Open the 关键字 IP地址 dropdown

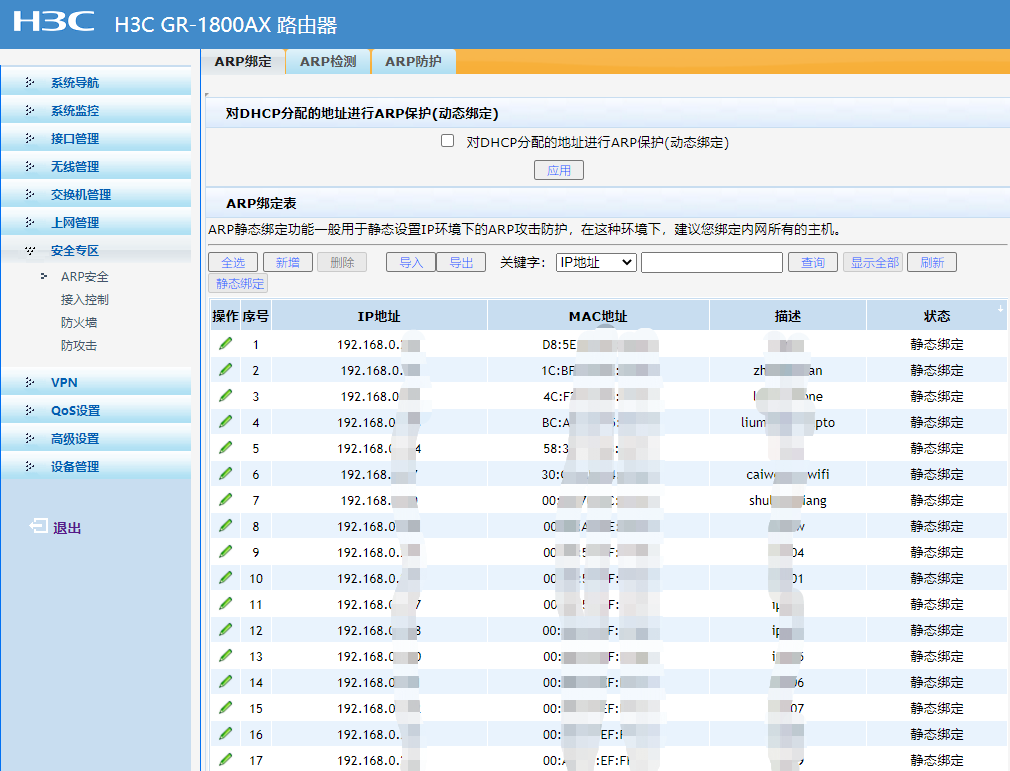coord(596,262)
